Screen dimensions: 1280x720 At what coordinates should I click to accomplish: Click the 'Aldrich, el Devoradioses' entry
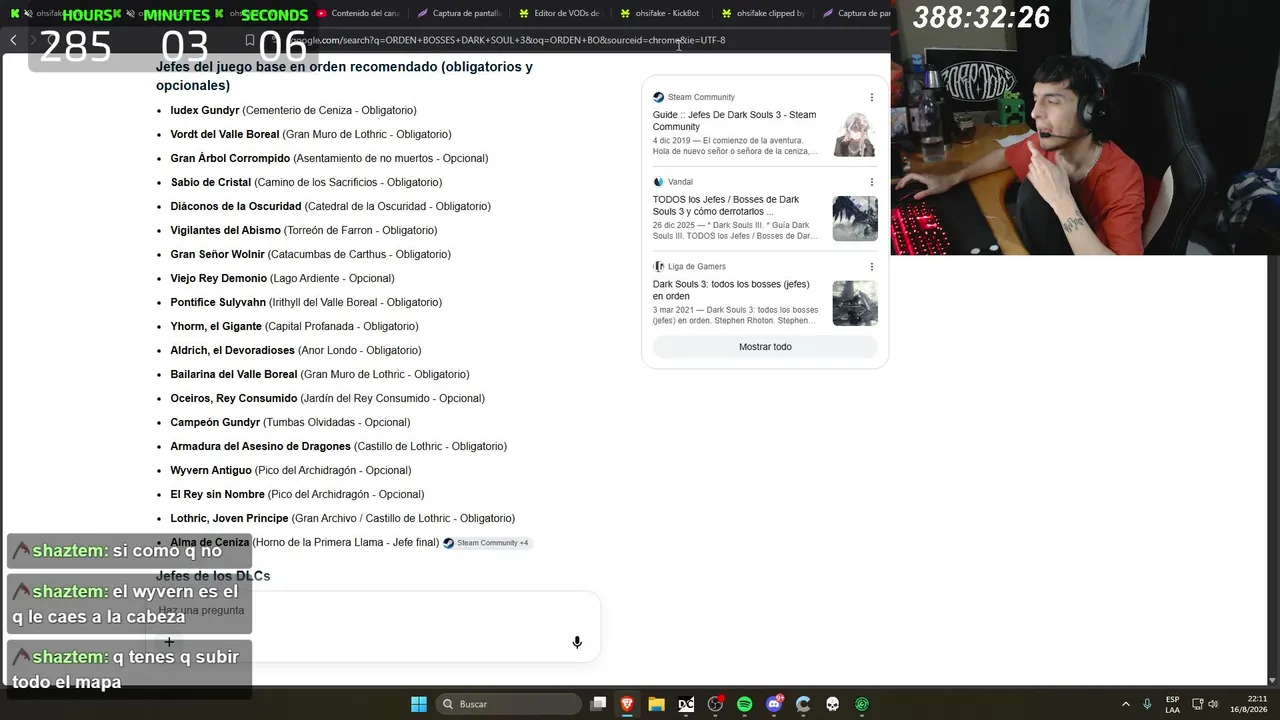click(x=233, y=350)
